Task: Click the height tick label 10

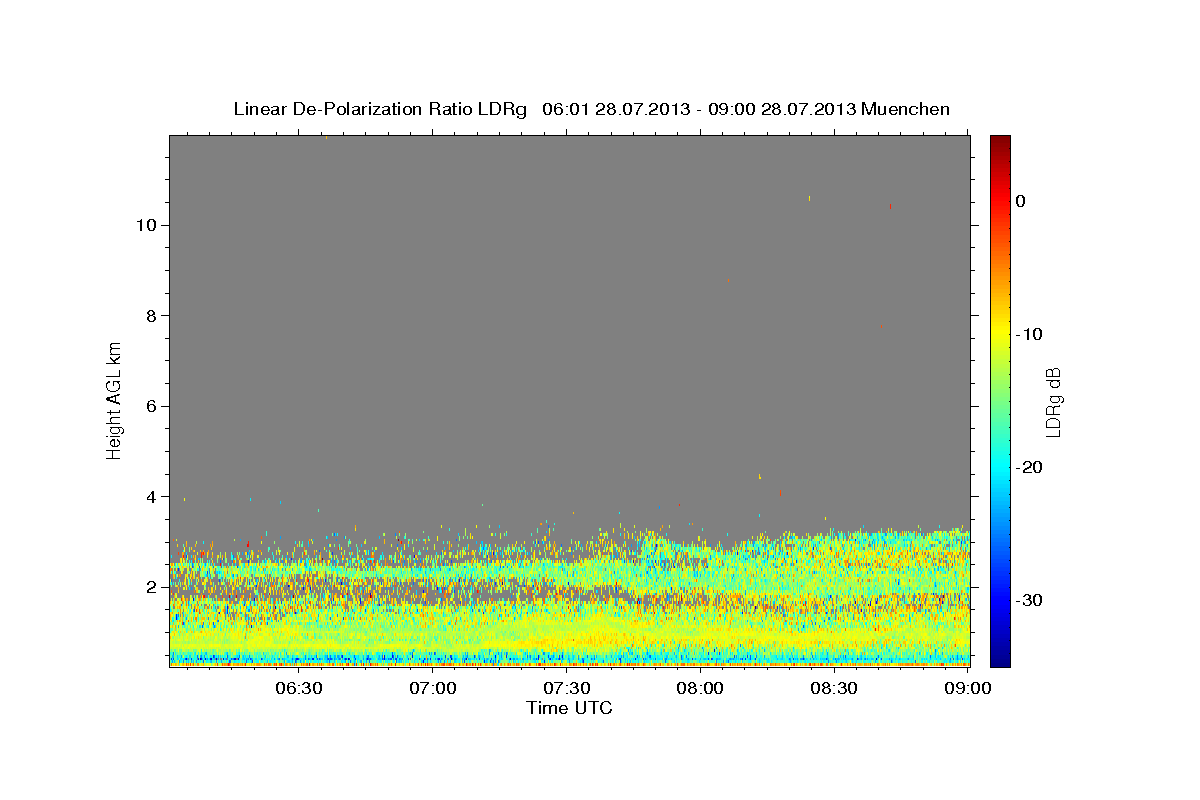Action: click(x=145, y=225)
